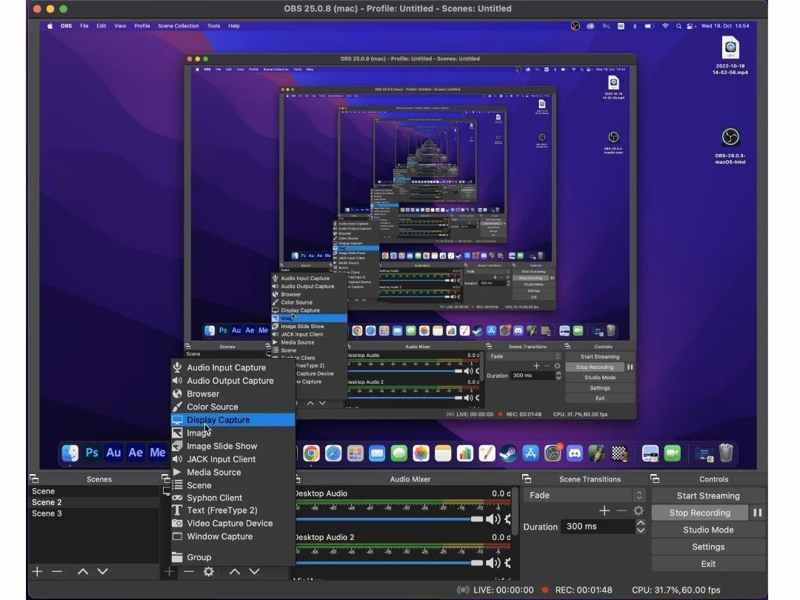The width and height of the screenshot is (800, 600).
Task: Move scene down arrow icon
Action: (103, 571)
